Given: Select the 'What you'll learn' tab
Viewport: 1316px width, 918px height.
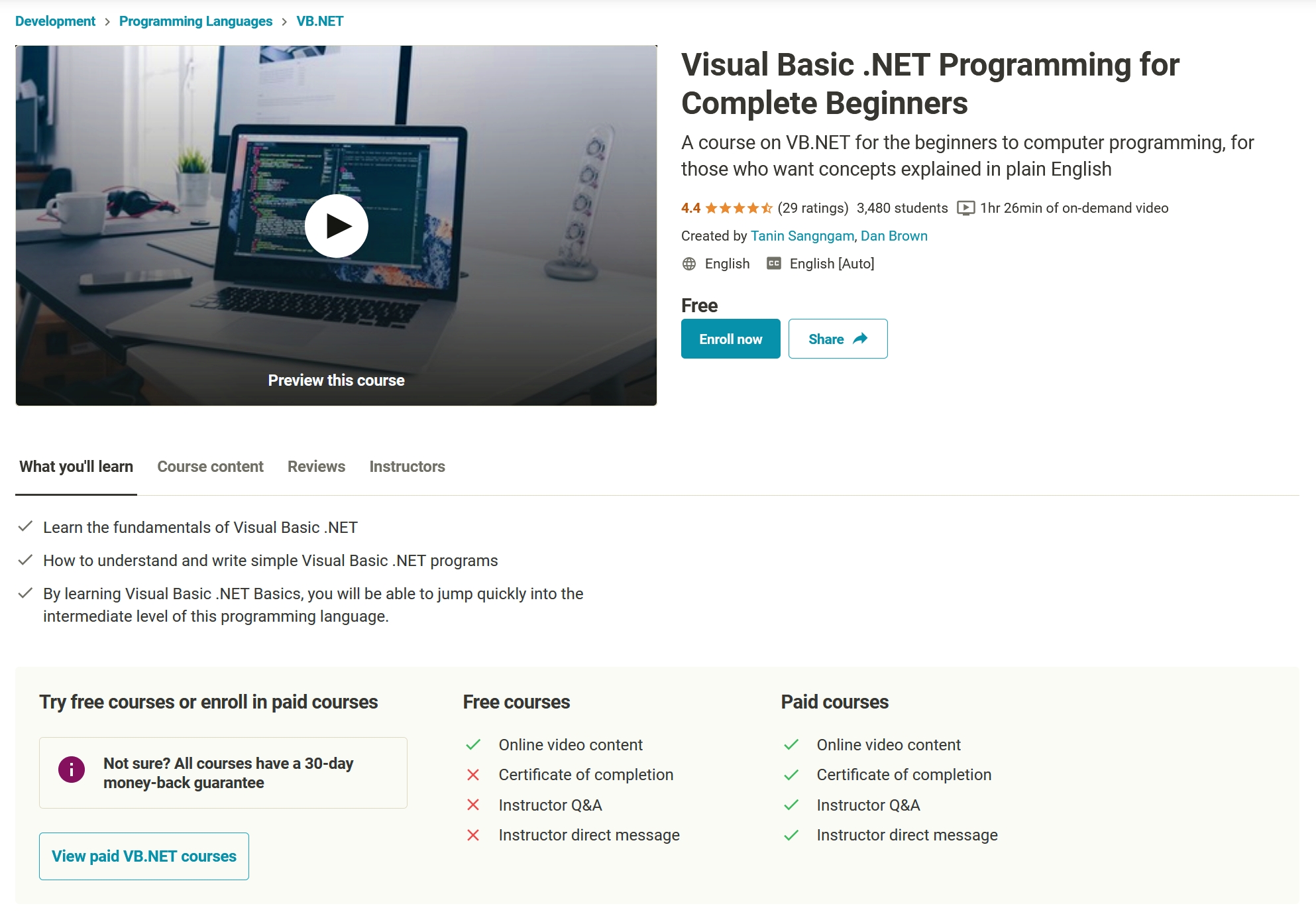Looking at the screenshot, I should (x=75, y=466).
